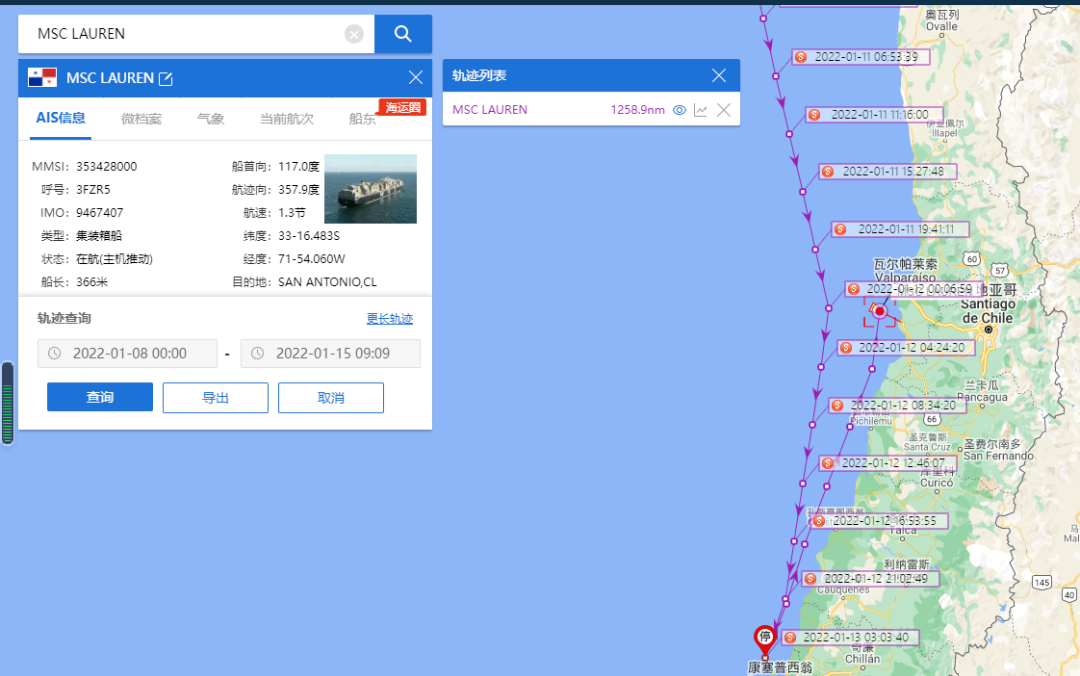Screen dimensions: 1080x676
Task: Click the IMO number 9467407
Action: 99,213
